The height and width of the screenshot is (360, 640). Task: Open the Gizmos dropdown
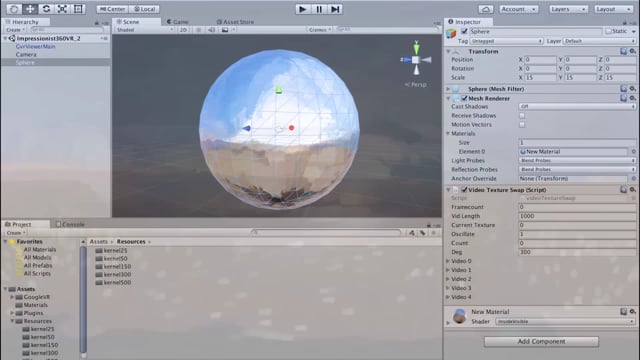tap(320, 30)
